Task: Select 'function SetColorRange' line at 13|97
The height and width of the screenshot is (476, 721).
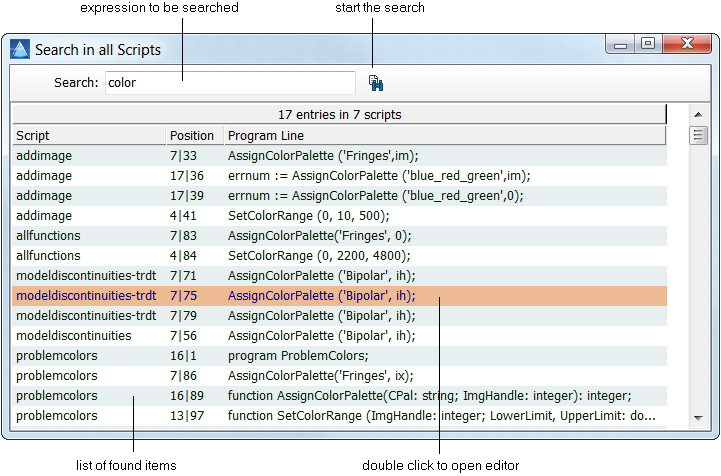Action: pos(441,416)
